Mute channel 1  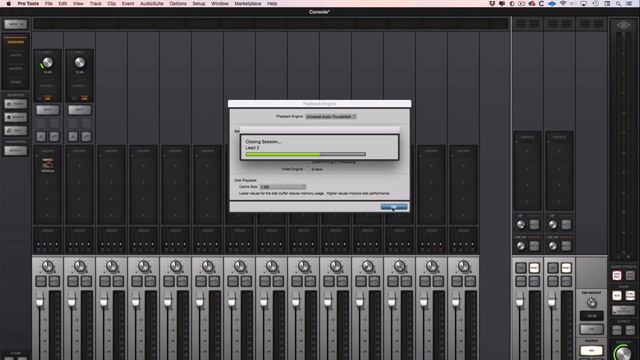click(x=54, y=281)
